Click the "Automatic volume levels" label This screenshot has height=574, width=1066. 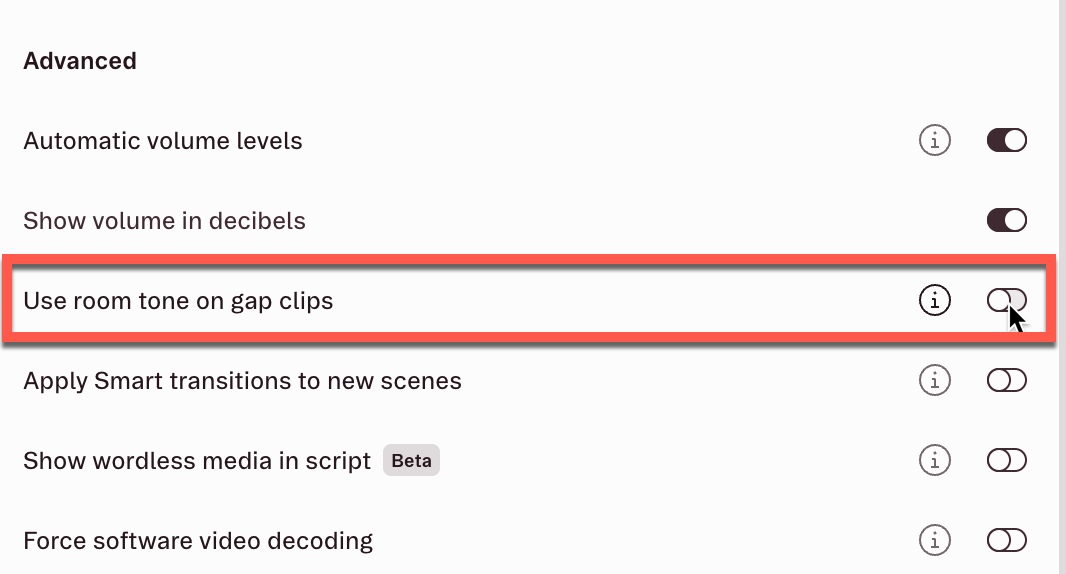point(163,141)
